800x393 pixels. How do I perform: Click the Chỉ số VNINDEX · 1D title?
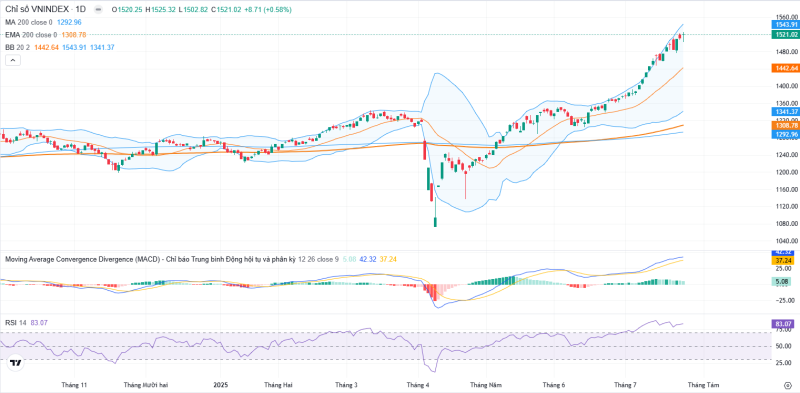point(45,9)
